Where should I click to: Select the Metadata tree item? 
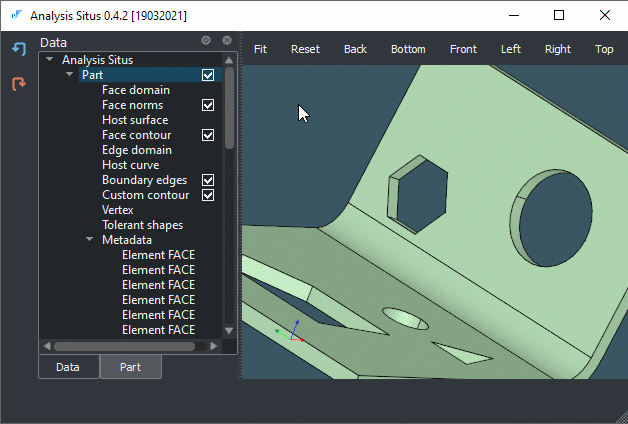127,240
